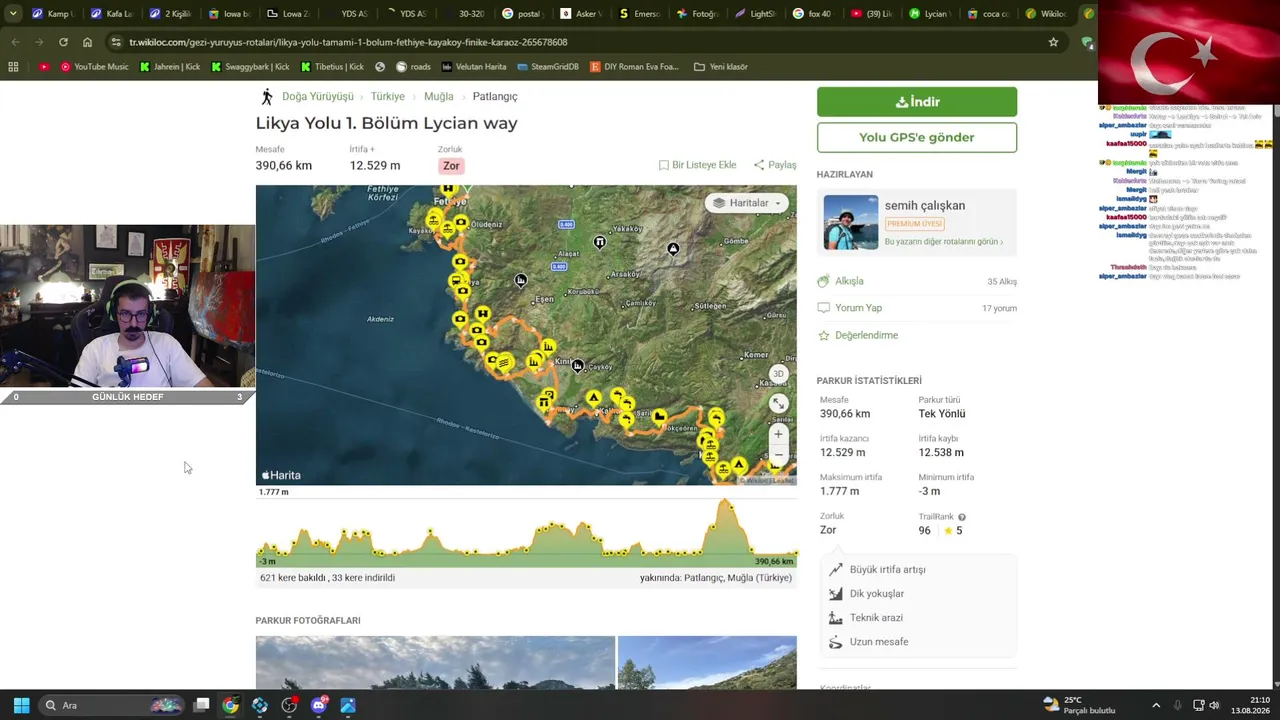Open the DIY Roman Eva Foa bookmark

[634, 67]
